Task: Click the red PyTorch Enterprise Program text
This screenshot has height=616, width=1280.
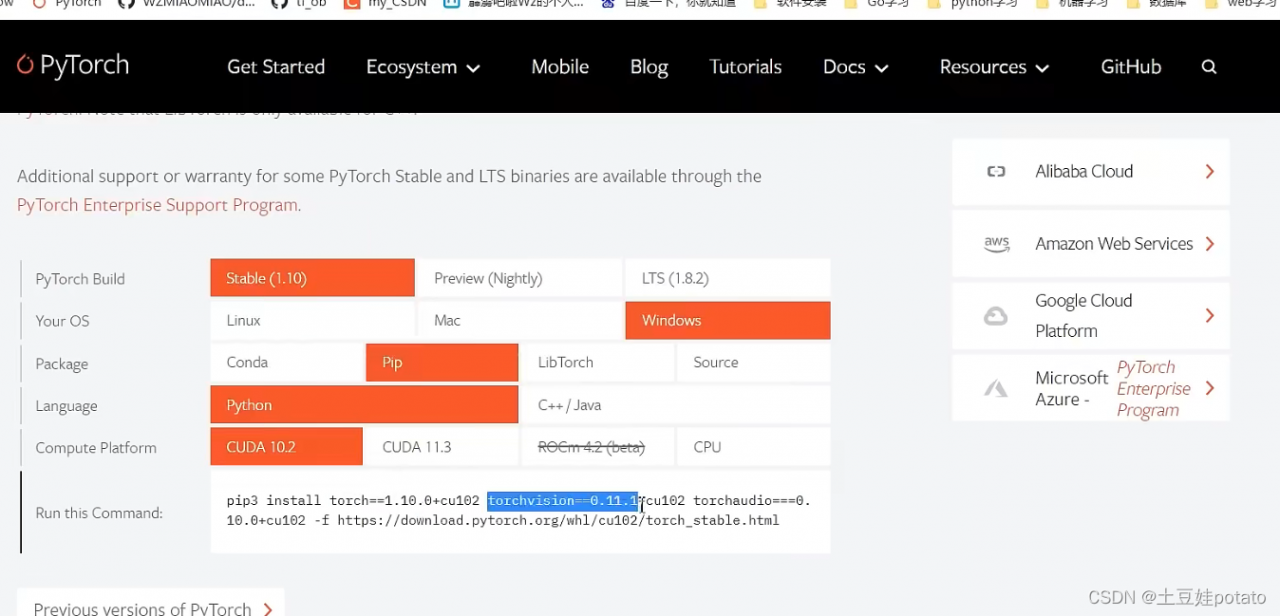Action: point(1154,389)
